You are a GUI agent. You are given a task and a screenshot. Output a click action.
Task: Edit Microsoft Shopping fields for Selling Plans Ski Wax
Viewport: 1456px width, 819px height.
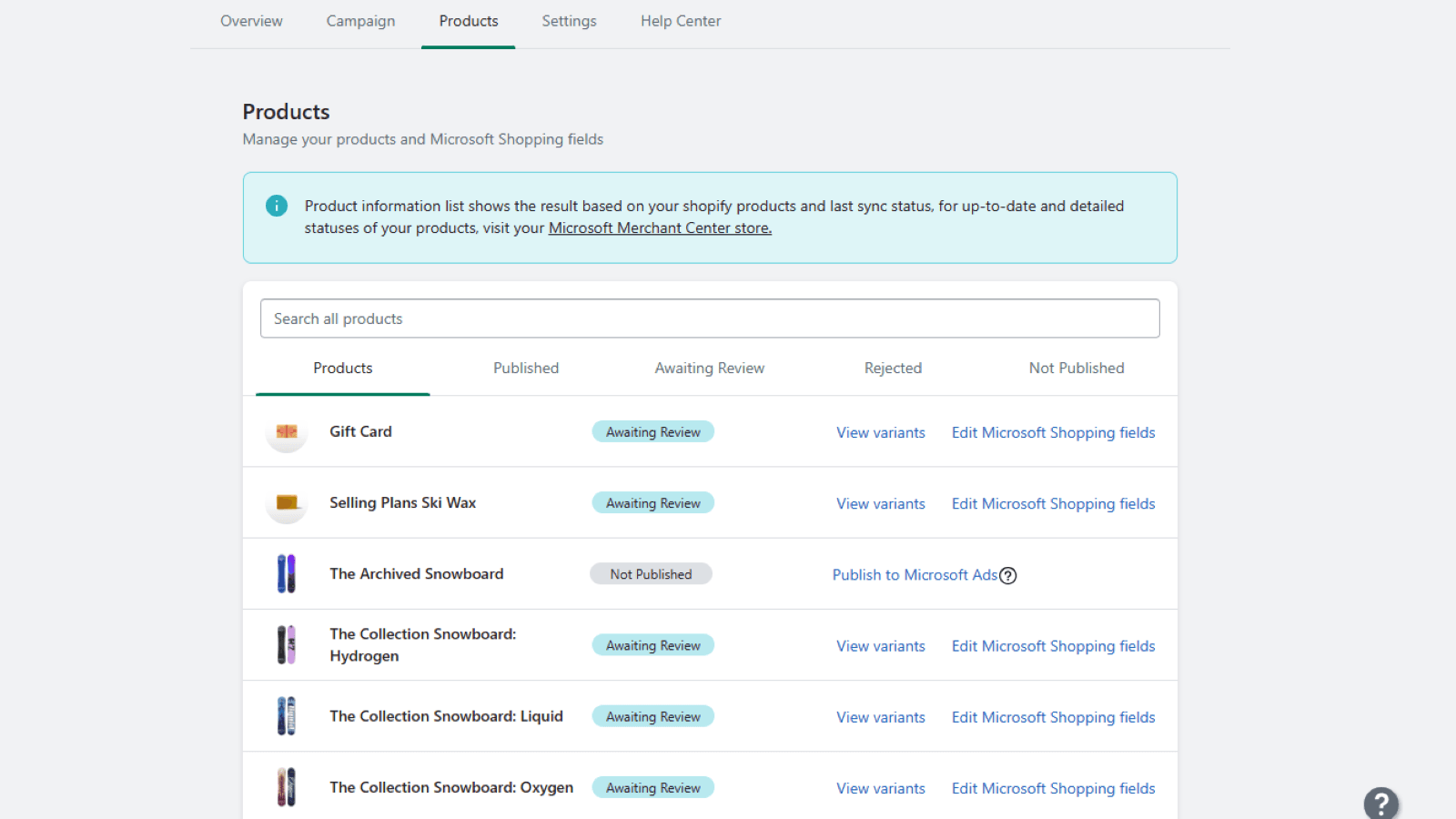(1053, 503)
